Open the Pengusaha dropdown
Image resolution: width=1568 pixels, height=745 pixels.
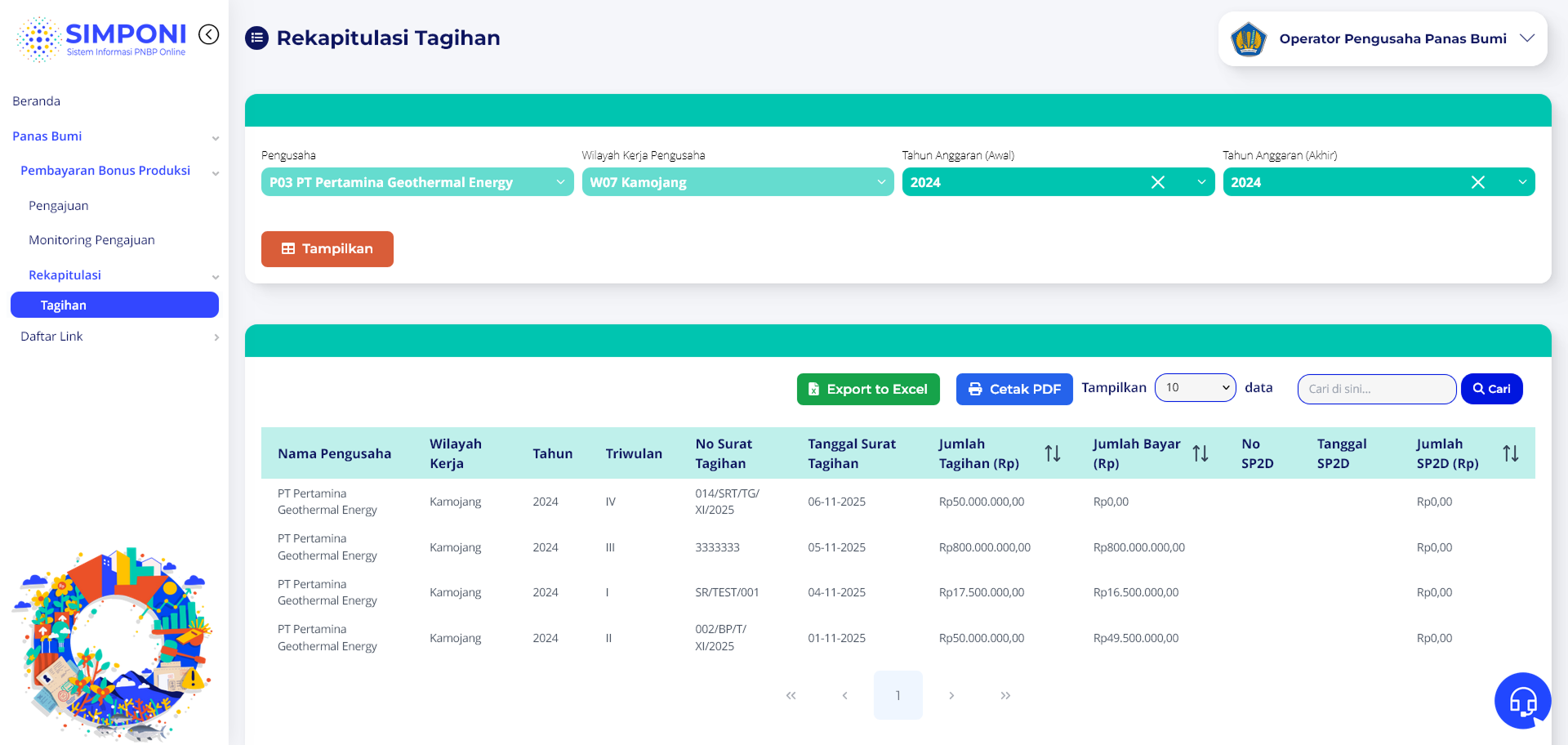(x=417, y=182)
